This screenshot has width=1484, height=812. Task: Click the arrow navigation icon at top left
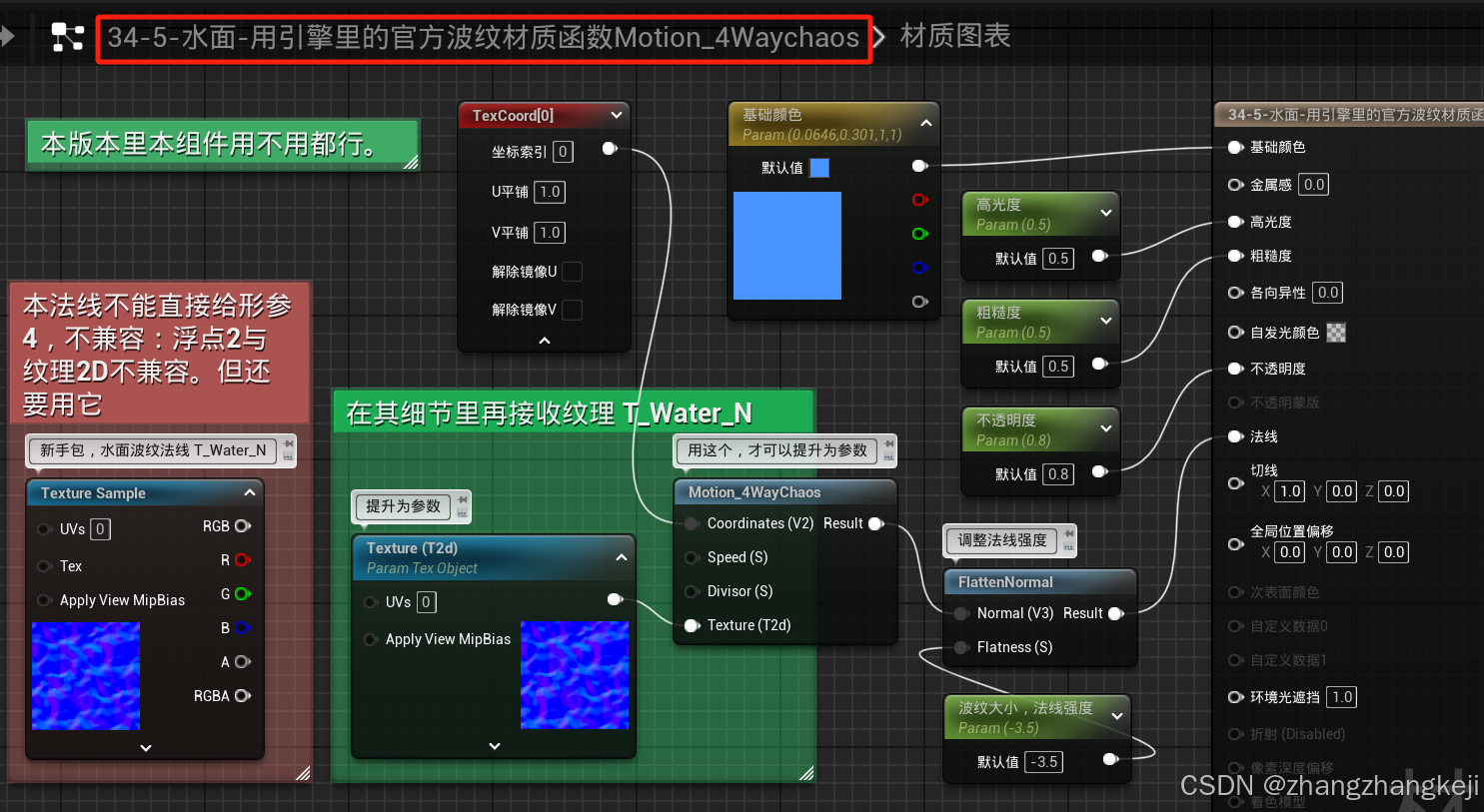(8, 36)
